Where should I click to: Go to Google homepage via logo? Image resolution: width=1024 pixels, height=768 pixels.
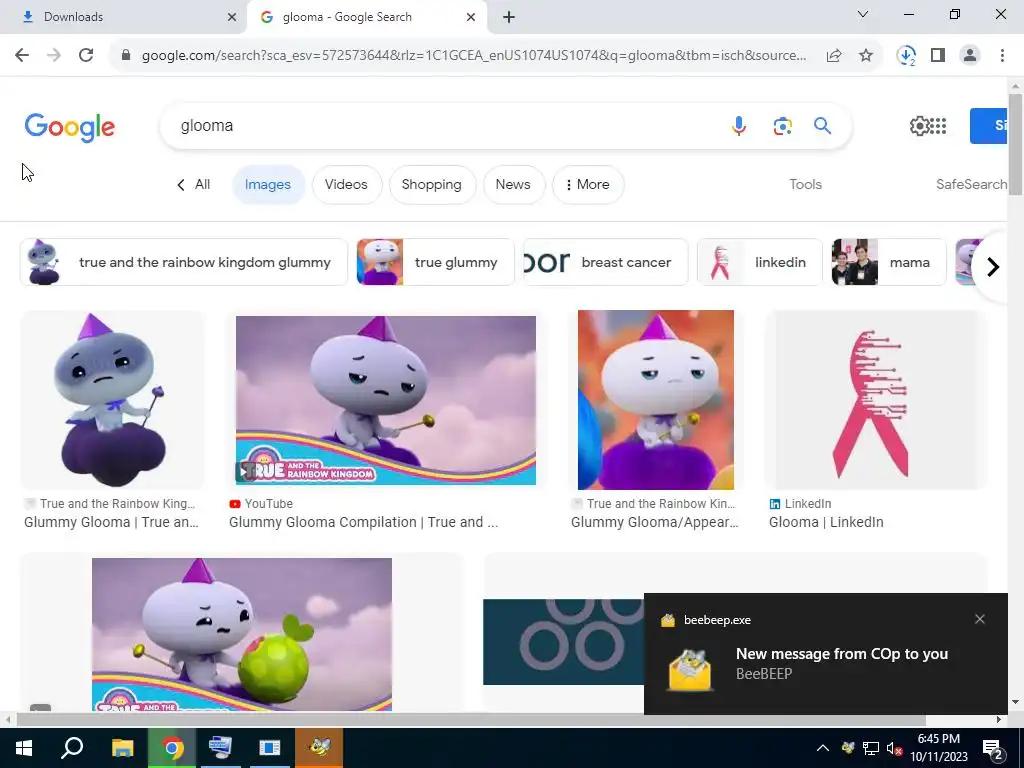pos(69,127)
